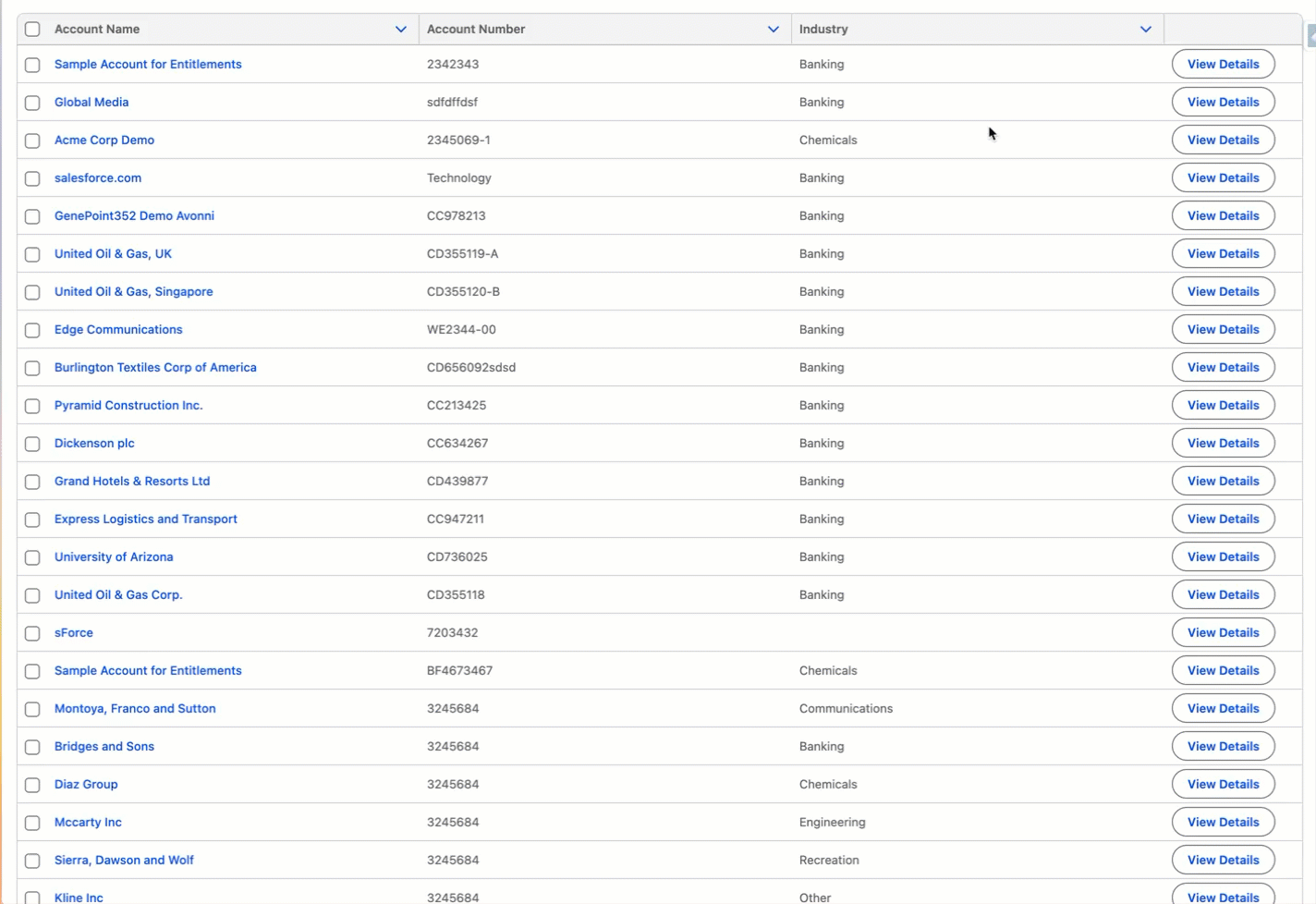Check the Diaz Group row checkbox
Viewport: 1316px width, 904px height.
(32, 785)
